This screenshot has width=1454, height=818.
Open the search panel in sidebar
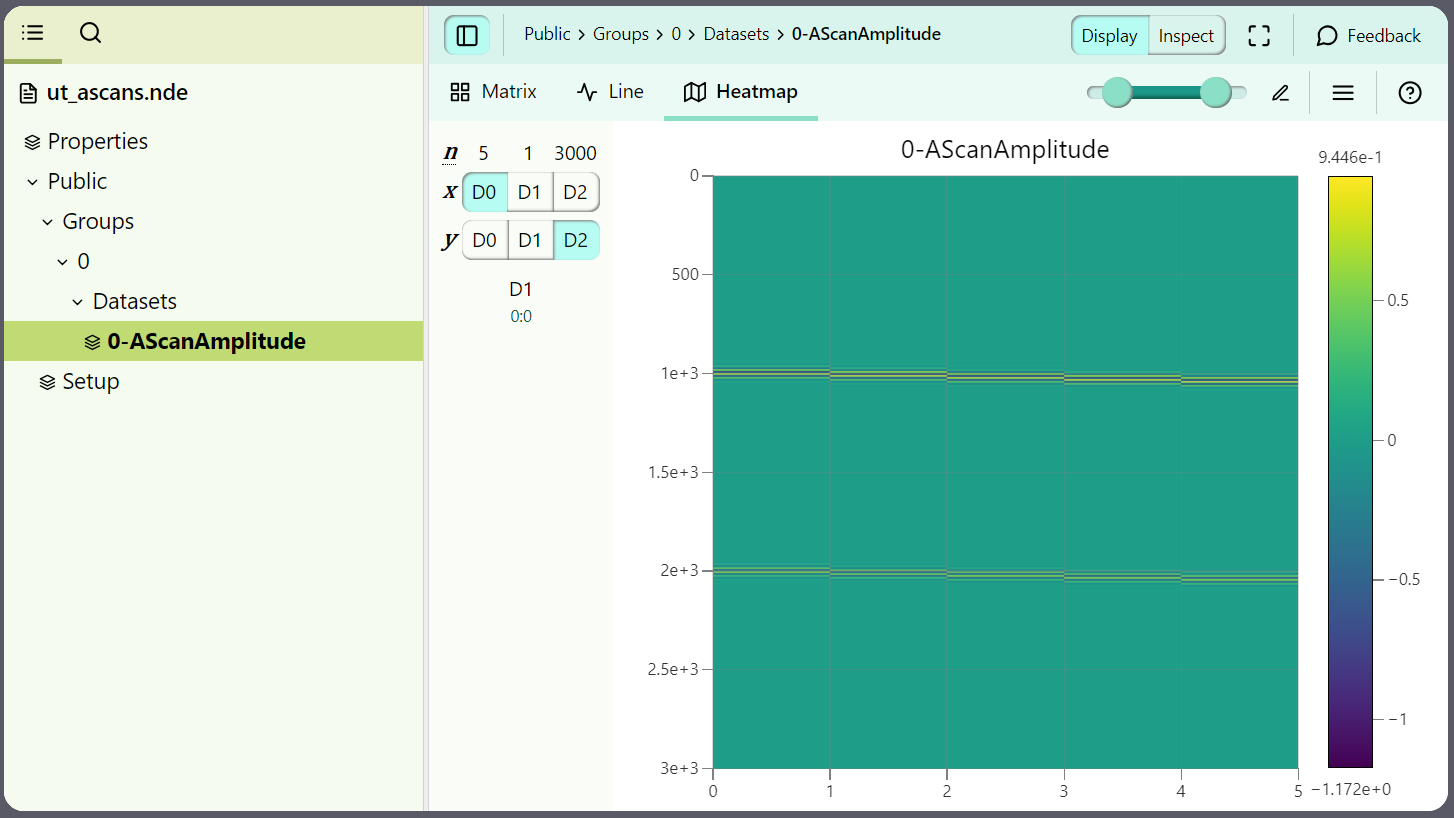tap(90, 33)
